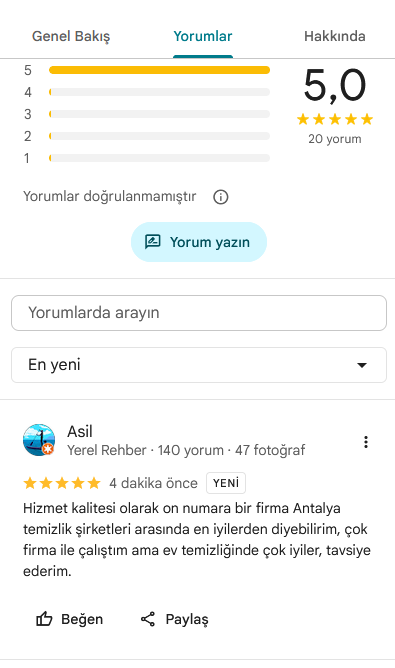The height and width of the screenshot is (668, 395).
Task: Click the Yorumlarda arayın search field
Action: point(199,313)
